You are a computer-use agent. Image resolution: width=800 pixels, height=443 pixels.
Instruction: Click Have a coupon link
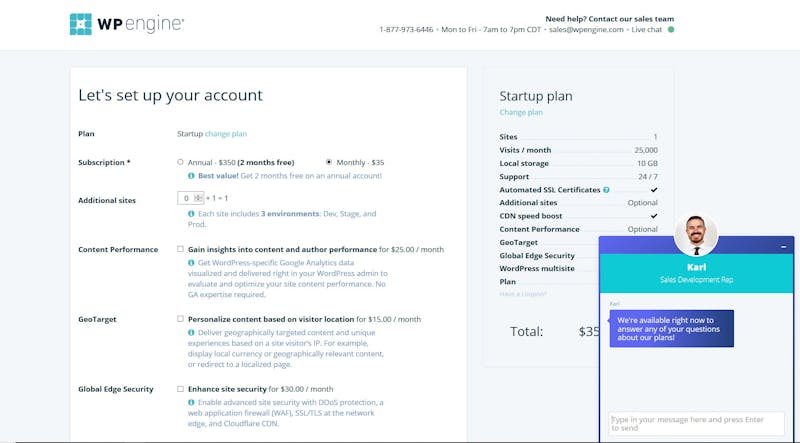point(523,294)
